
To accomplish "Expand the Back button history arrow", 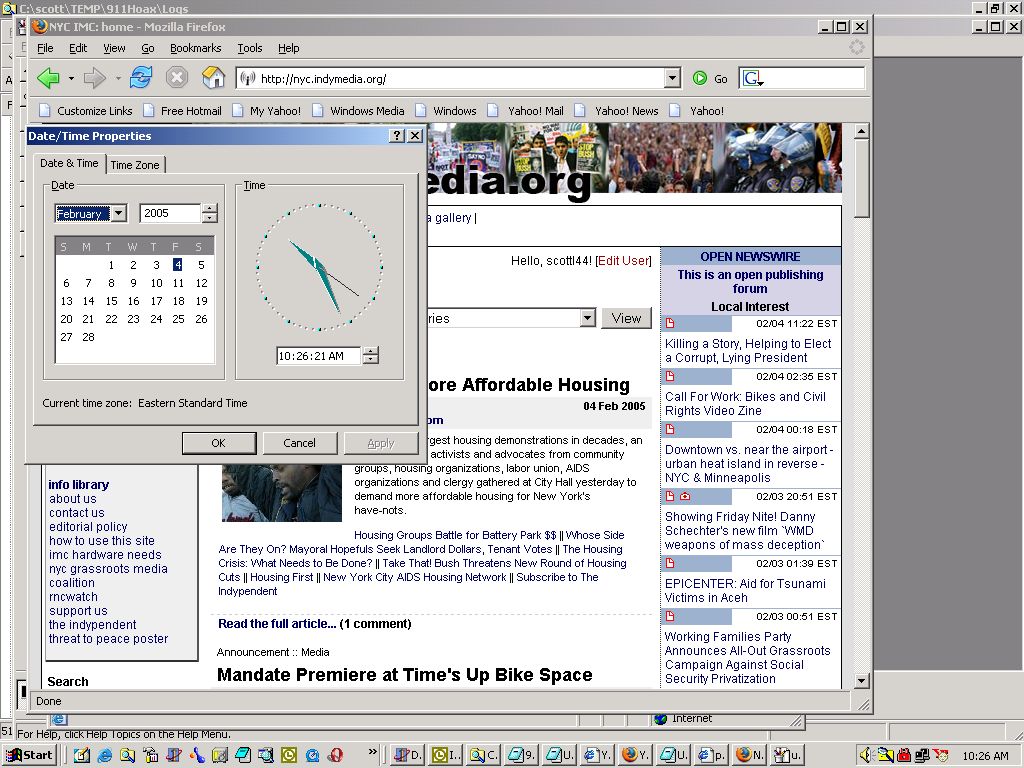I will 71,78.
